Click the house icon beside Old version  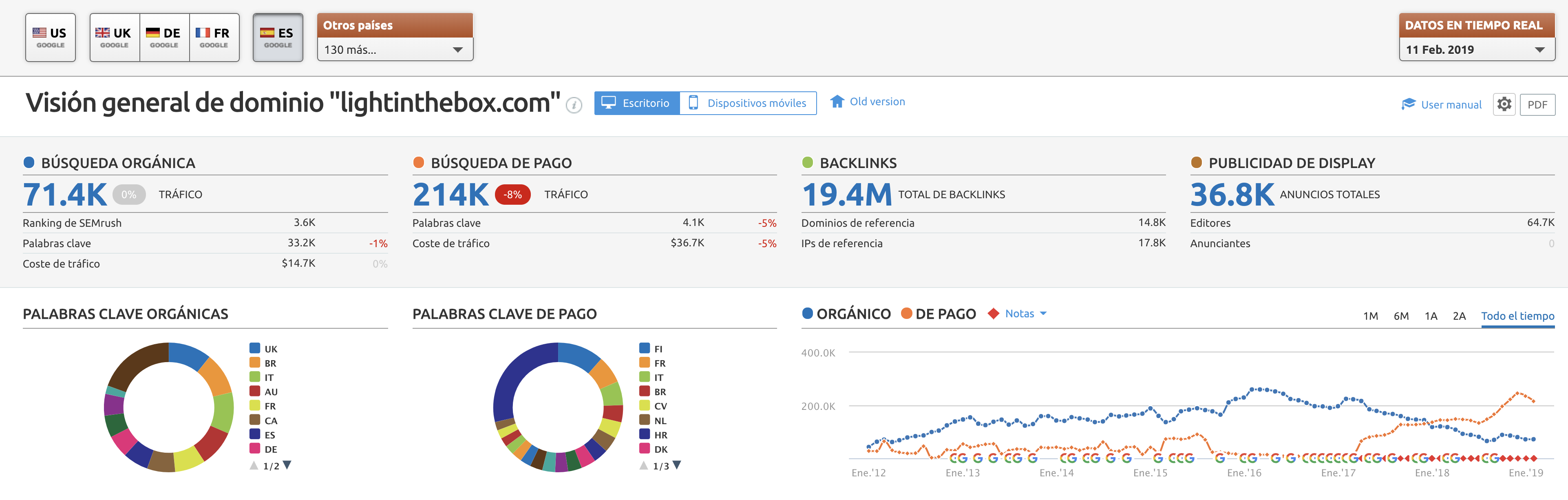tap(837, 101)
